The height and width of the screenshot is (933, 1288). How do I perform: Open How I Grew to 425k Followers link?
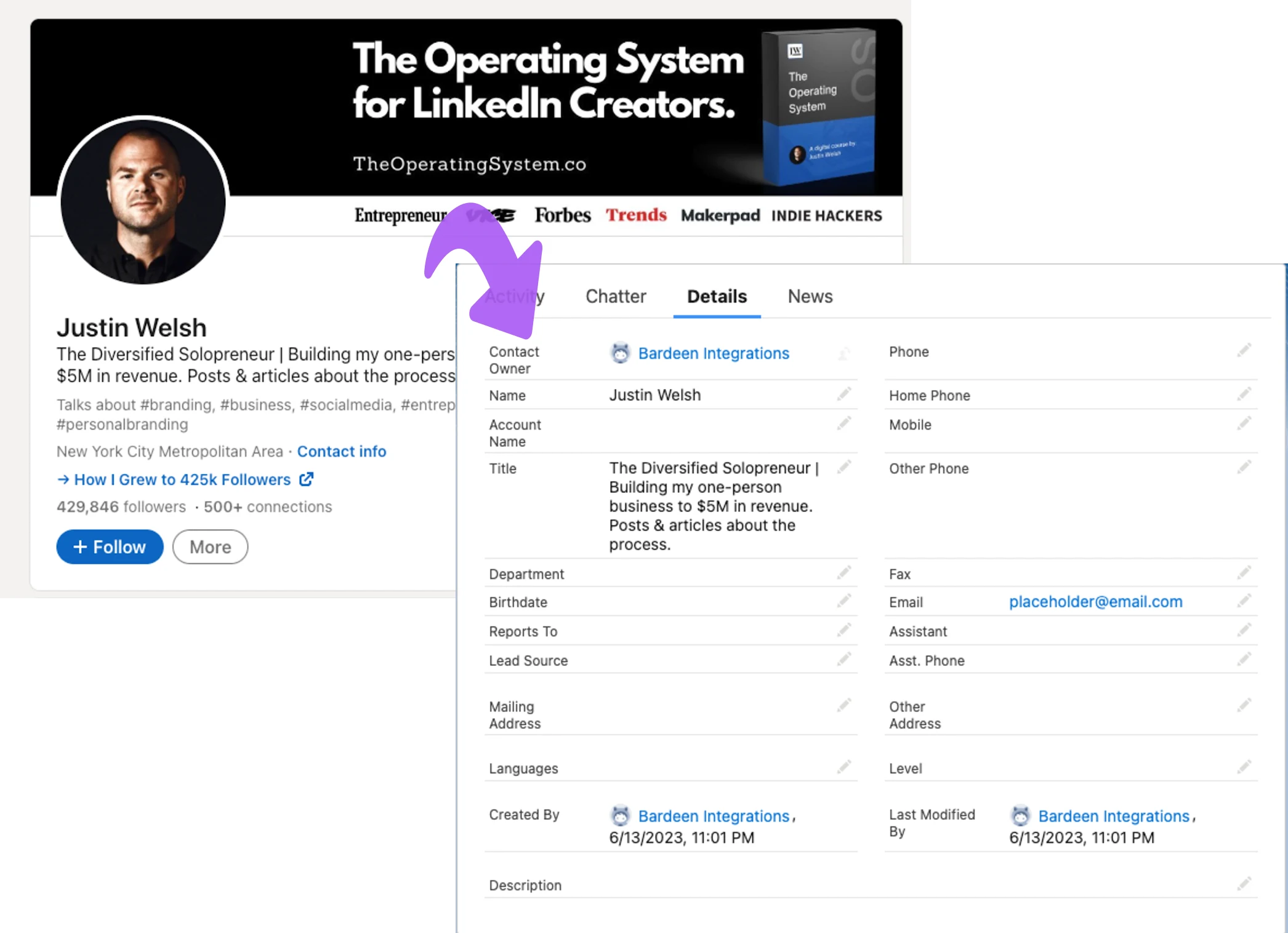coord(182,479)
